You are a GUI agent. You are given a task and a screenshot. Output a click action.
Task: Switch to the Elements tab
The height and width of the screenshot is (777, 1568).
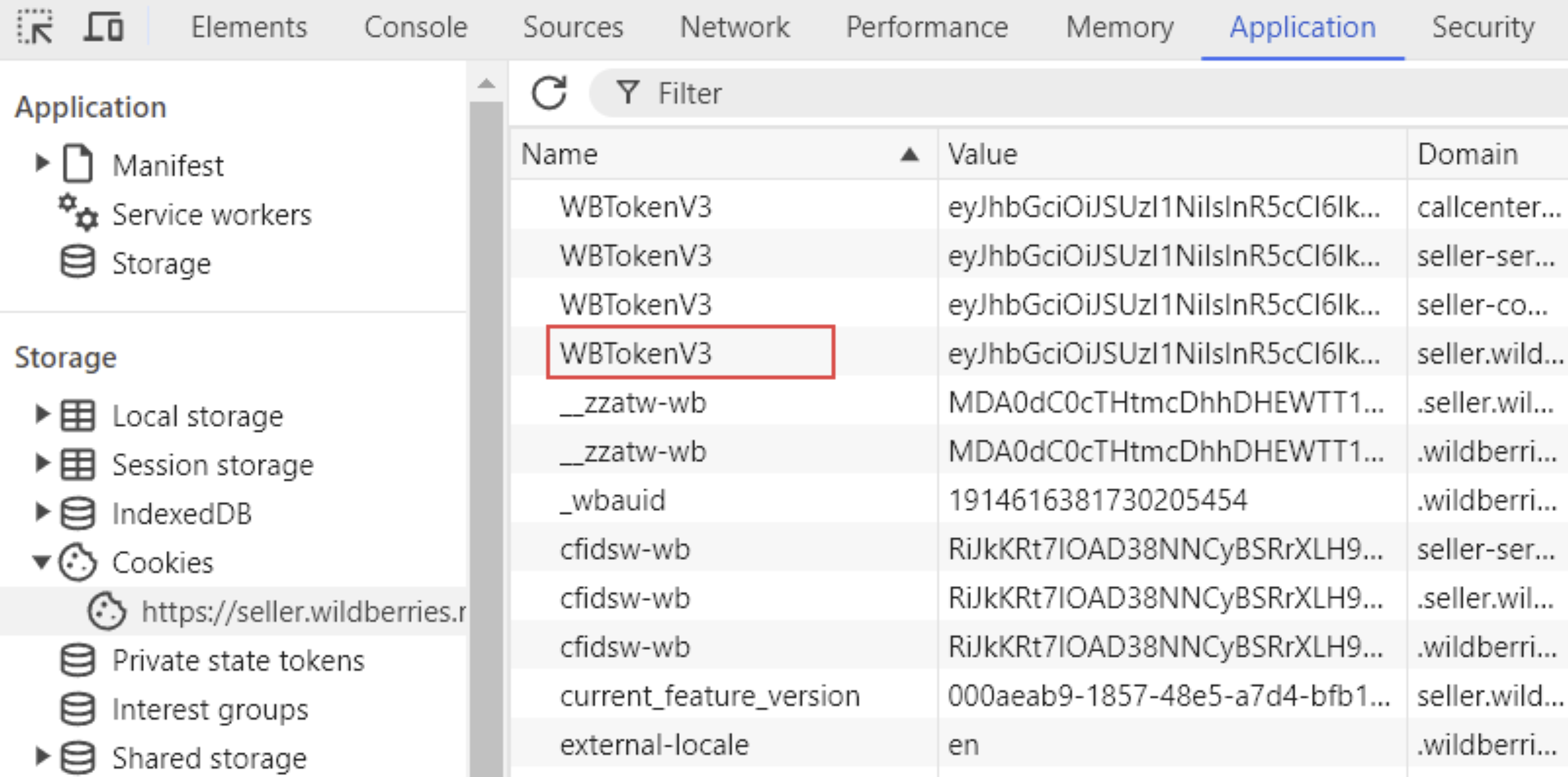[x=249, y=27]
